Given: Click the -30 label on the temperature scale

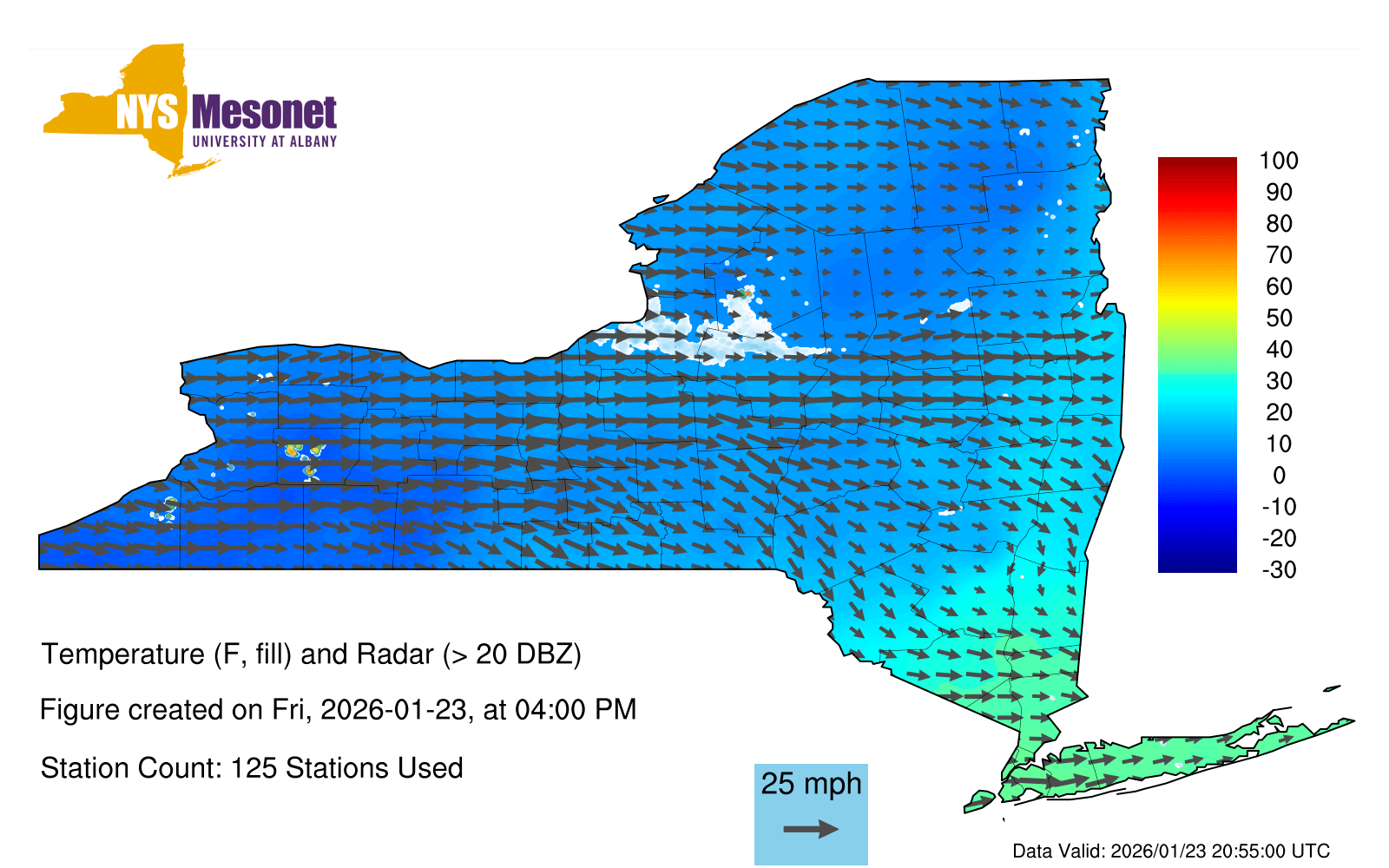Looking at the screenshot, I should pyautogui.click(x=1278, y=569).
